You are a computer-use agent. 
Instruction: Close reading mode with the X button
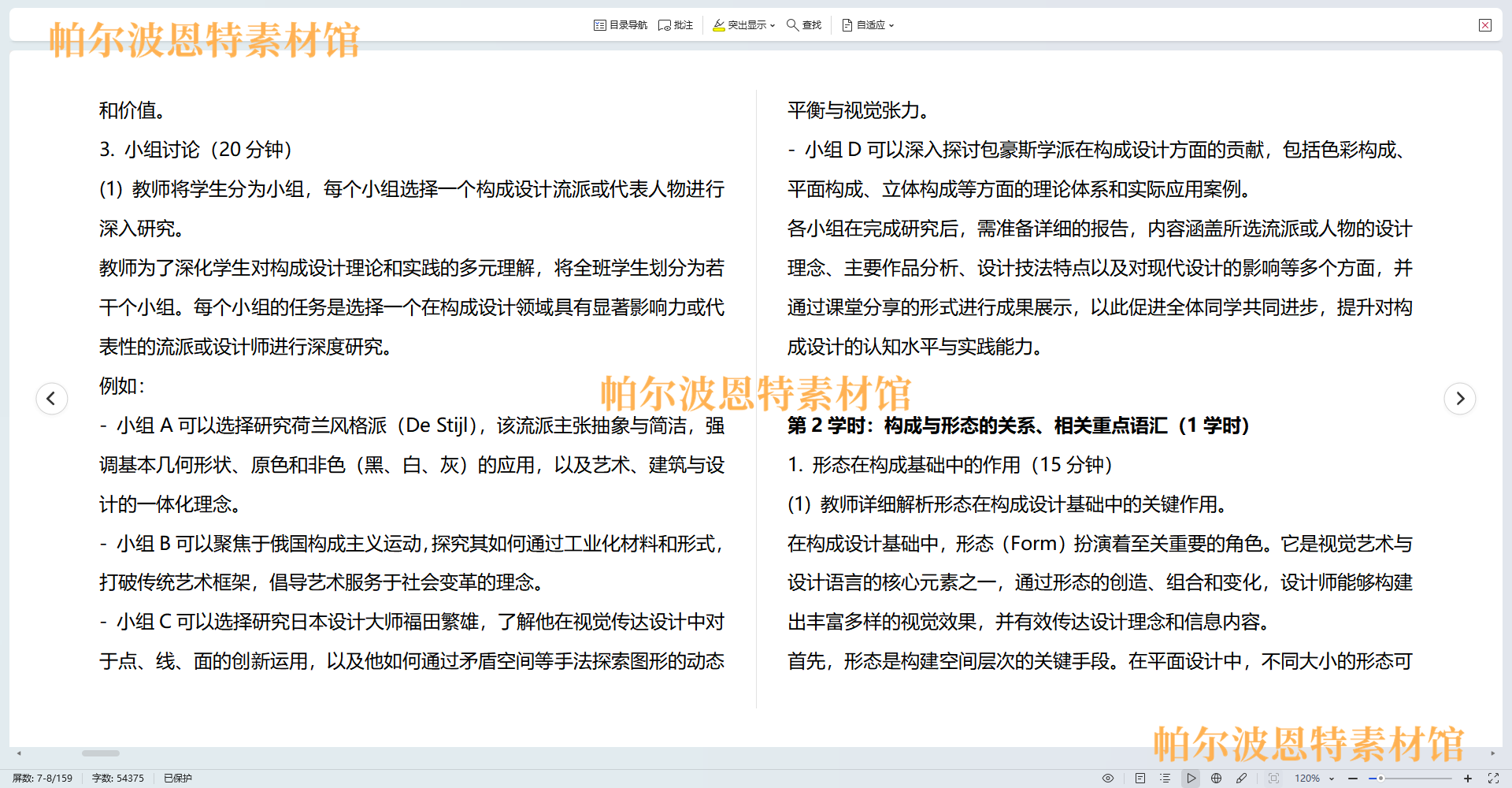(x=1485, y=25)
